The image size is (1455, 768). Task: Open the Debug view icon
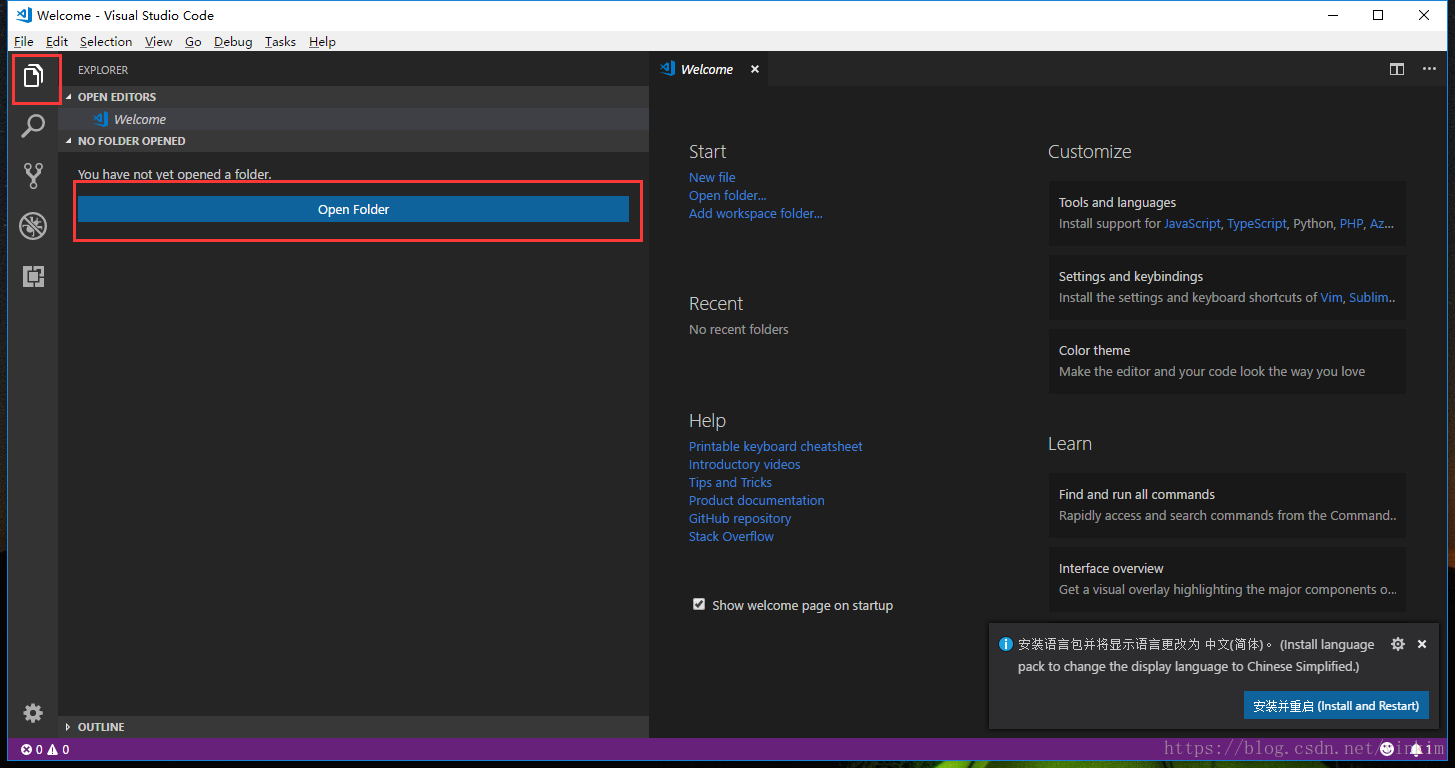coord(34,226)
